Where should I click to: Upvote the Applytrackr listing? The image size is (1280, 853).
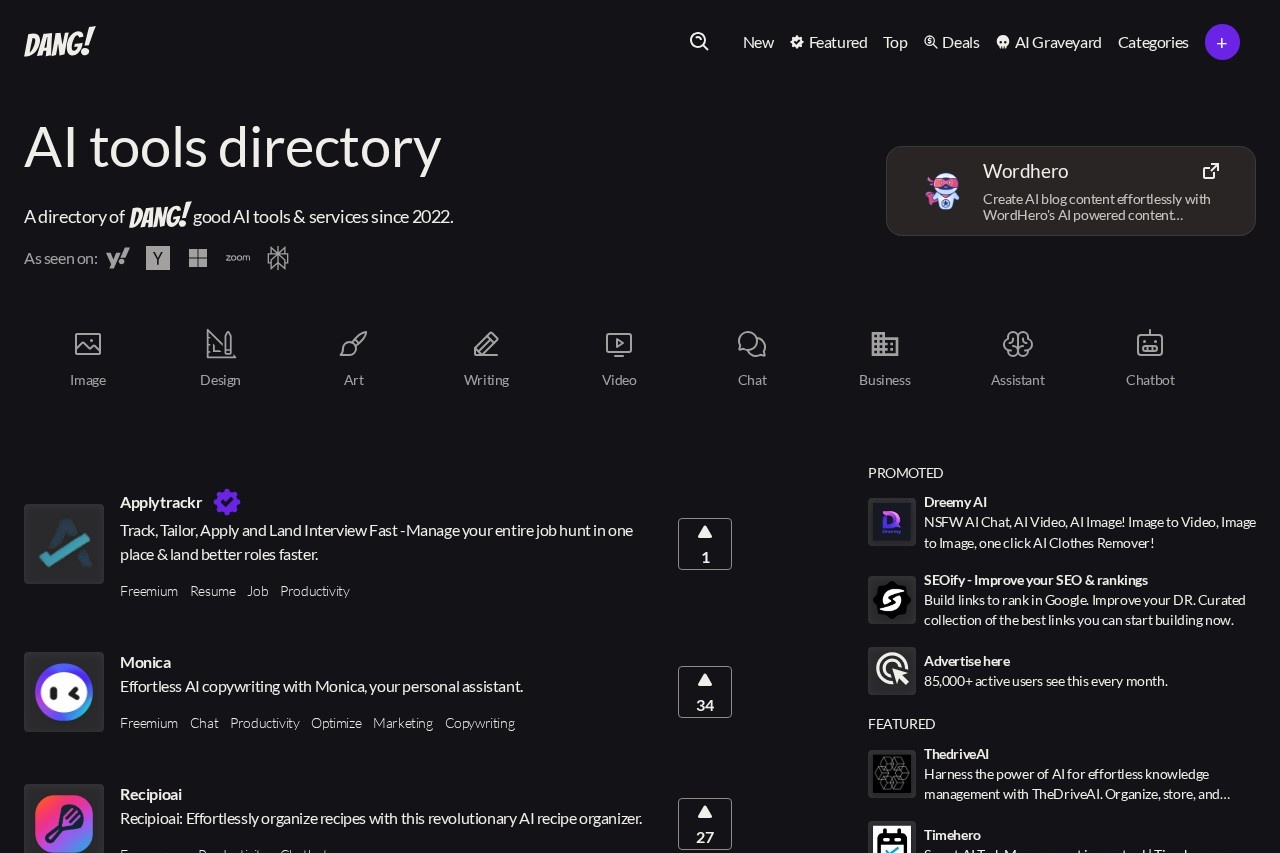pos(705,544)
